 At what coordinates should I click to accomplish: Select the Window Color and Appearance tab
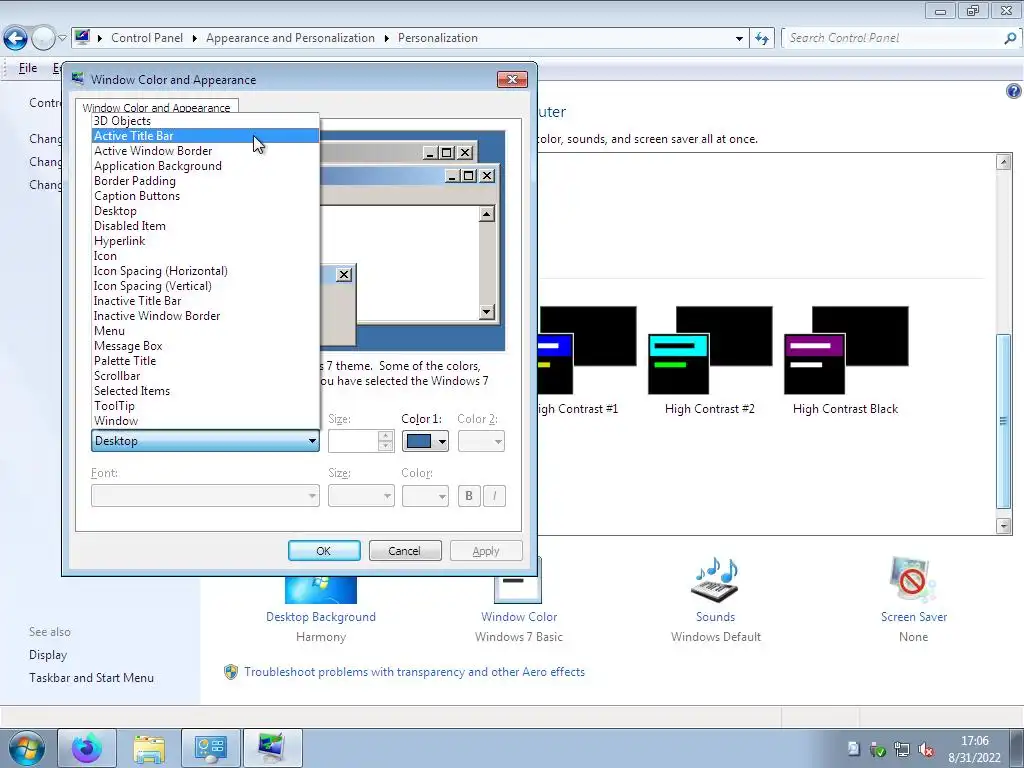point(156,108)
